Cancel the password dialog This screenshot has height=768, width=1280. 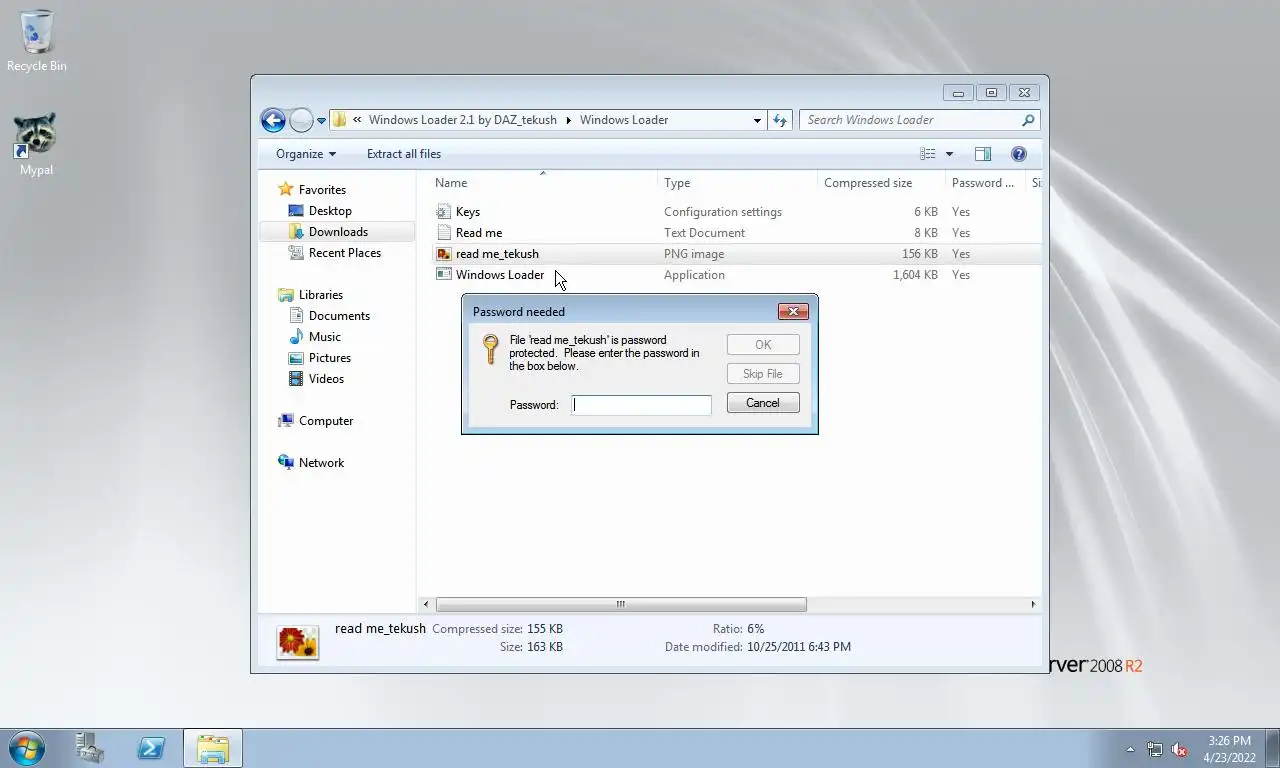[763, 403]
